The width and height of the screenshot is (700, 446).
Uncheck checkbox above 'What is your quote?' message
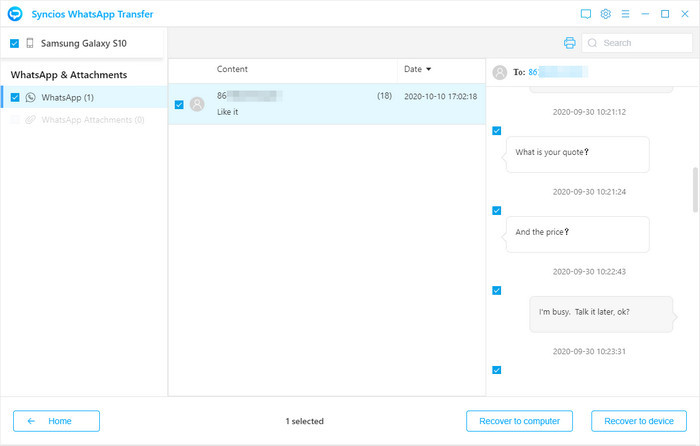point(496,131)
